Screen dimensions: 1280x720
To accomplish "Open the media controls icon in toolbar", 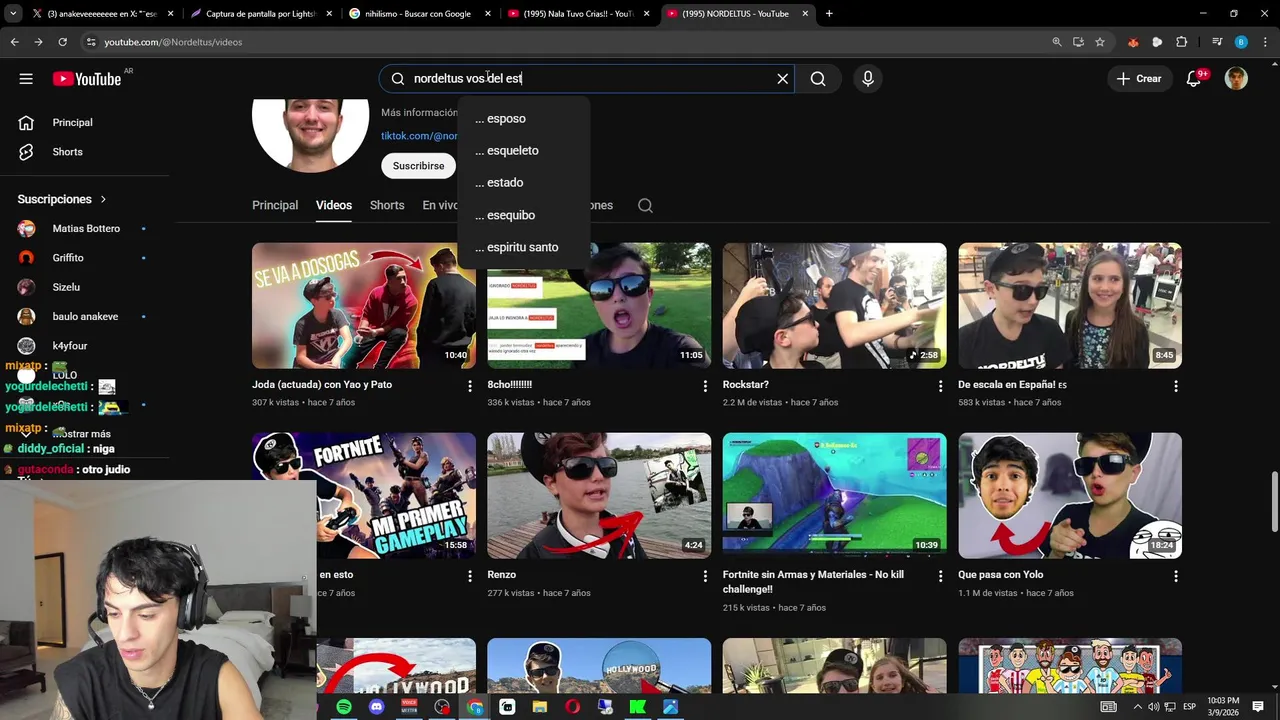I will pyautogui.click(x=1217, y=42).
